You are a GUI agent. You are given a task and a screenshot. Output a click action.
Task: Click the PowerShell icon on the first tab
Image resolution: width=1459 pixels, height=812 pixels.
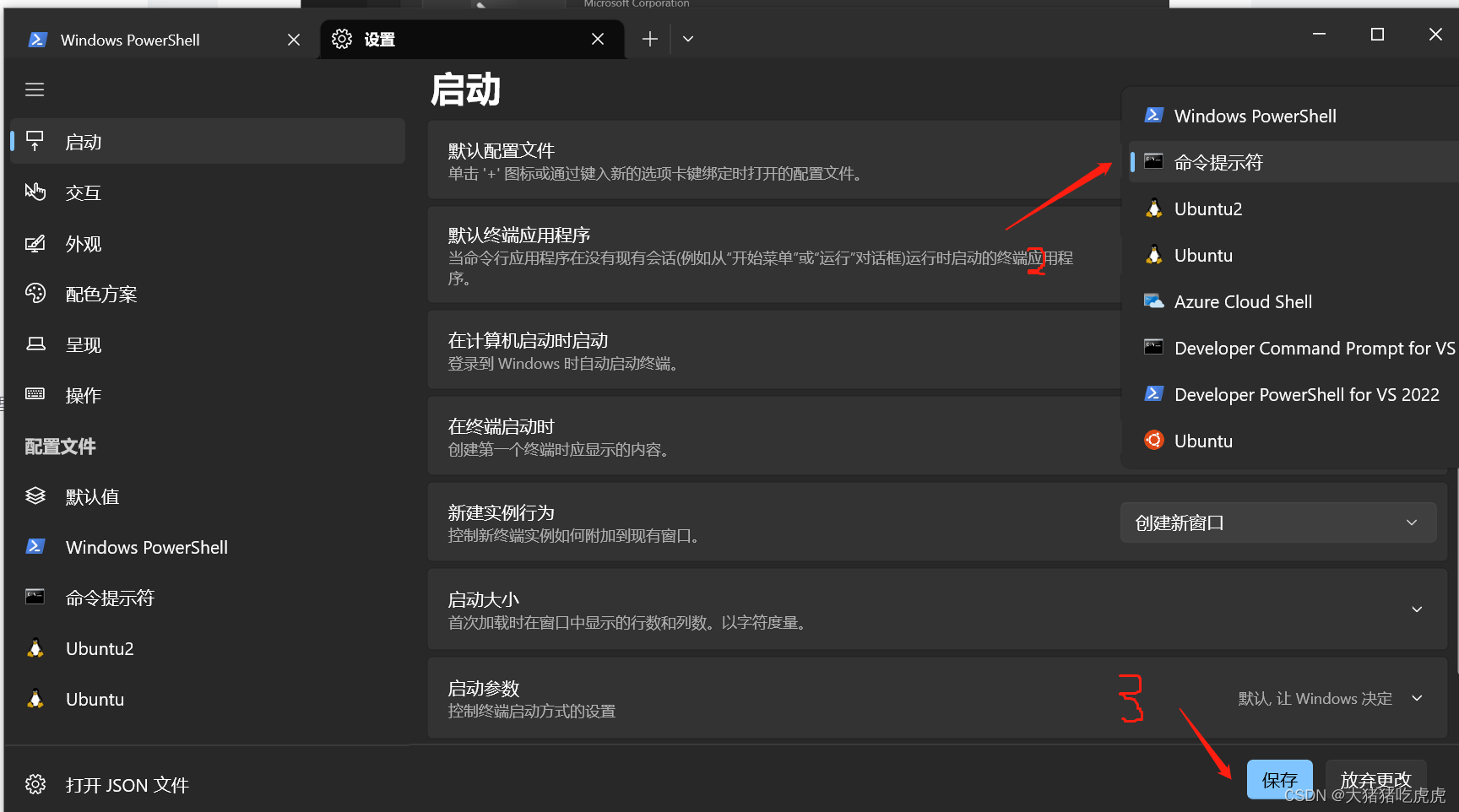point(38,40)
